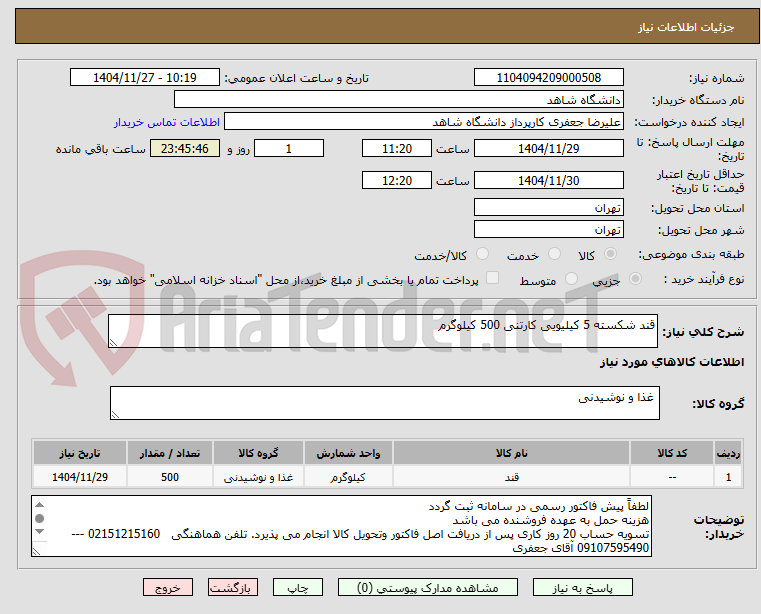Click the ایجاد کننده درخواست field
Viewport: 761px width, 614px height.
coord(423,122)
